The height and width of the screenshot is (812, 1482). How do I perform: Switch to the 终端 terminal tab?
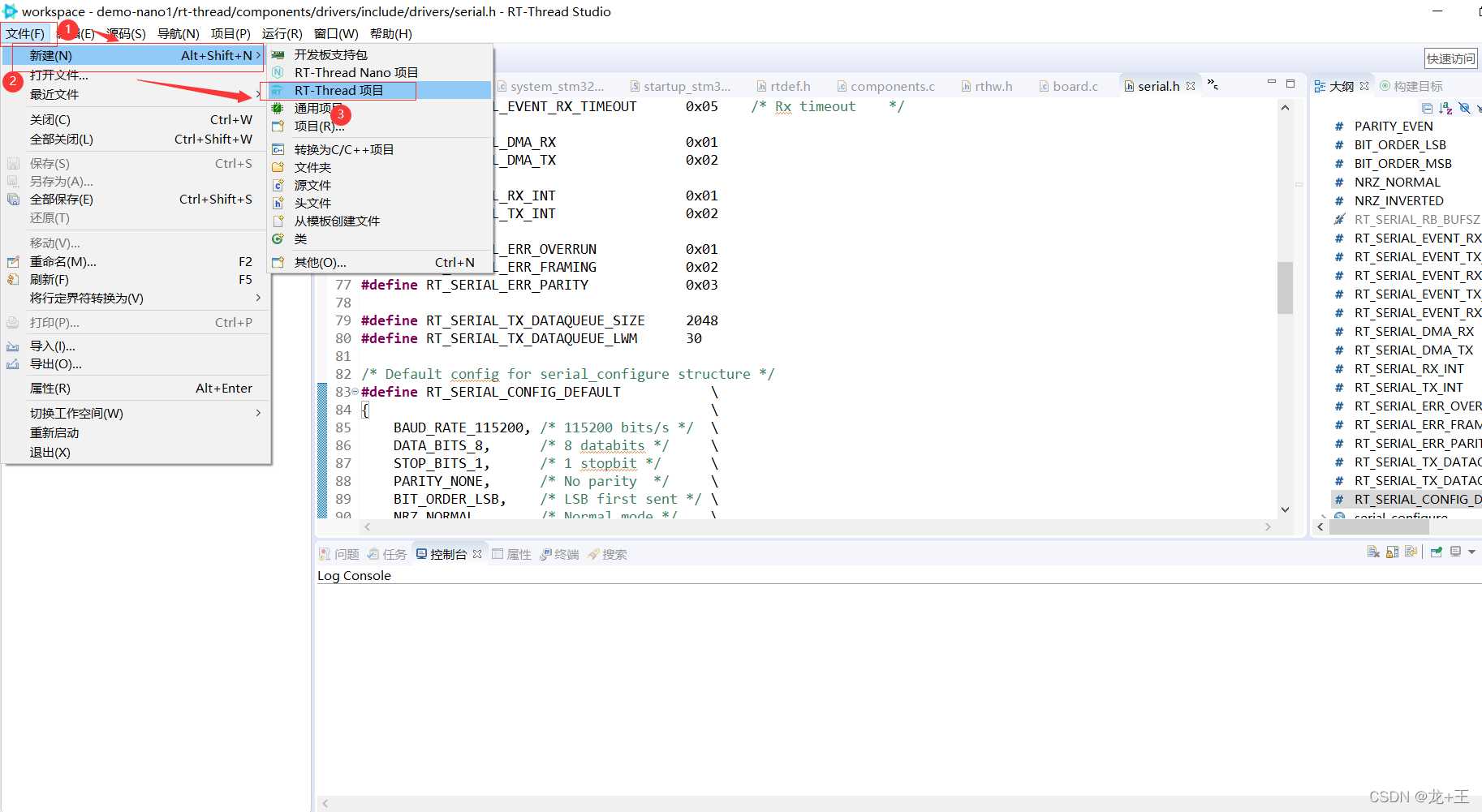[x=559, y=554]
